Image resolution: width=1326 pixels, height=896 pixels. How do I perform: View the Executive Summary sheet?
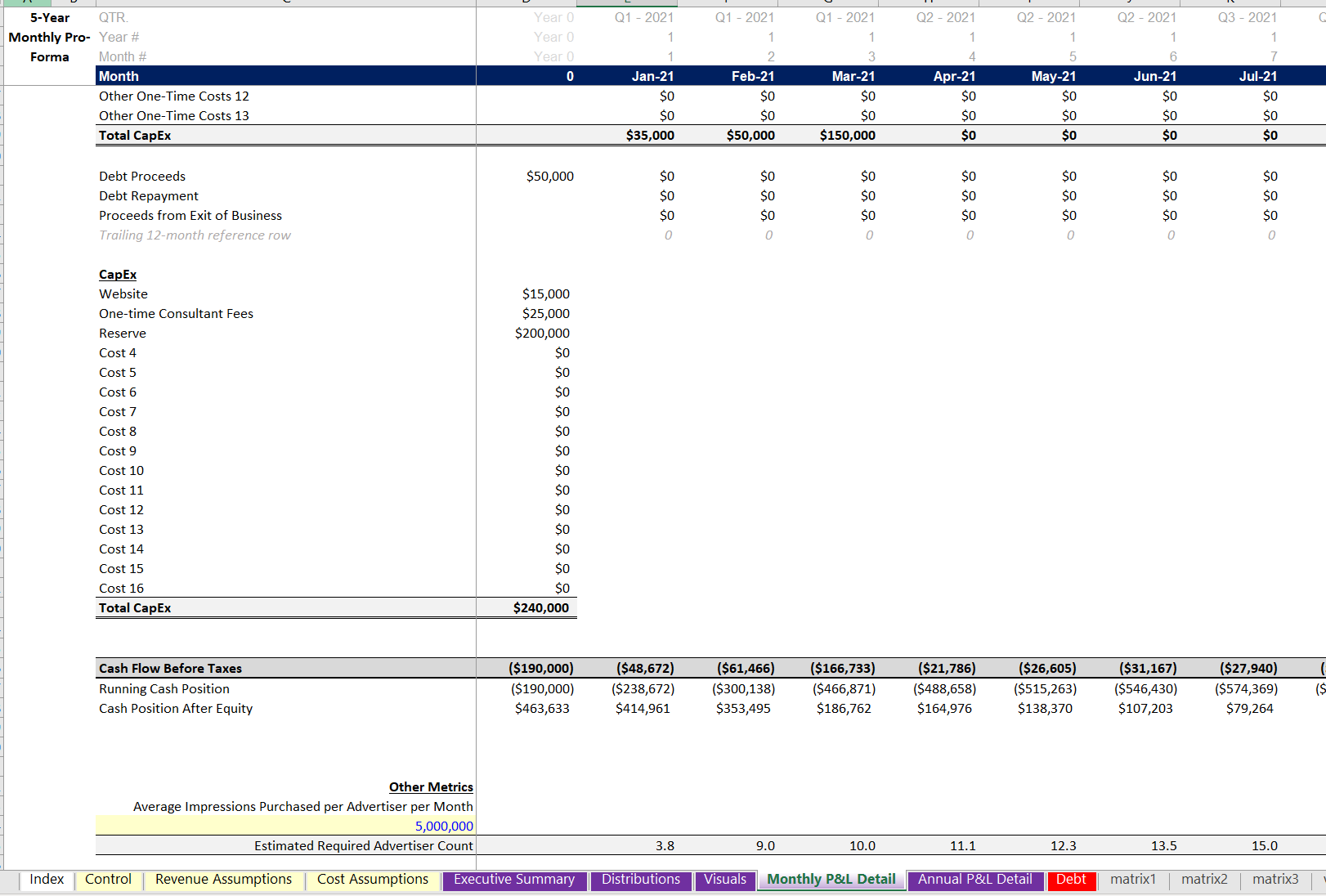point(514,880)
